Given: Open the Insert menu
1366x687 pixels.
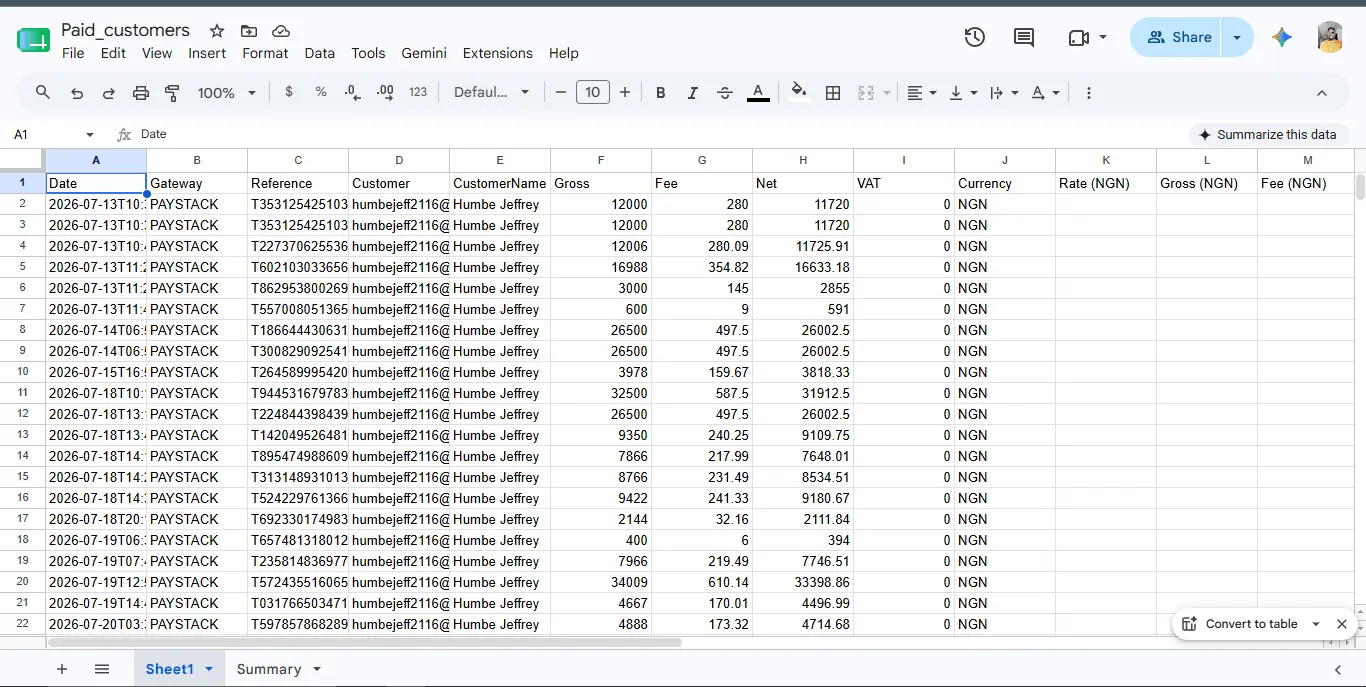Looking at the screenshot, I should click(207, 53).
